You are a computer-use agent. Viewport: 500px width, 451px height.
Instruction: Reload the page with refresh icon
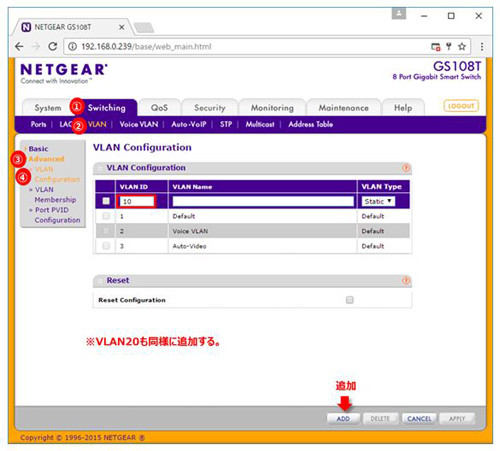[52, 47]
